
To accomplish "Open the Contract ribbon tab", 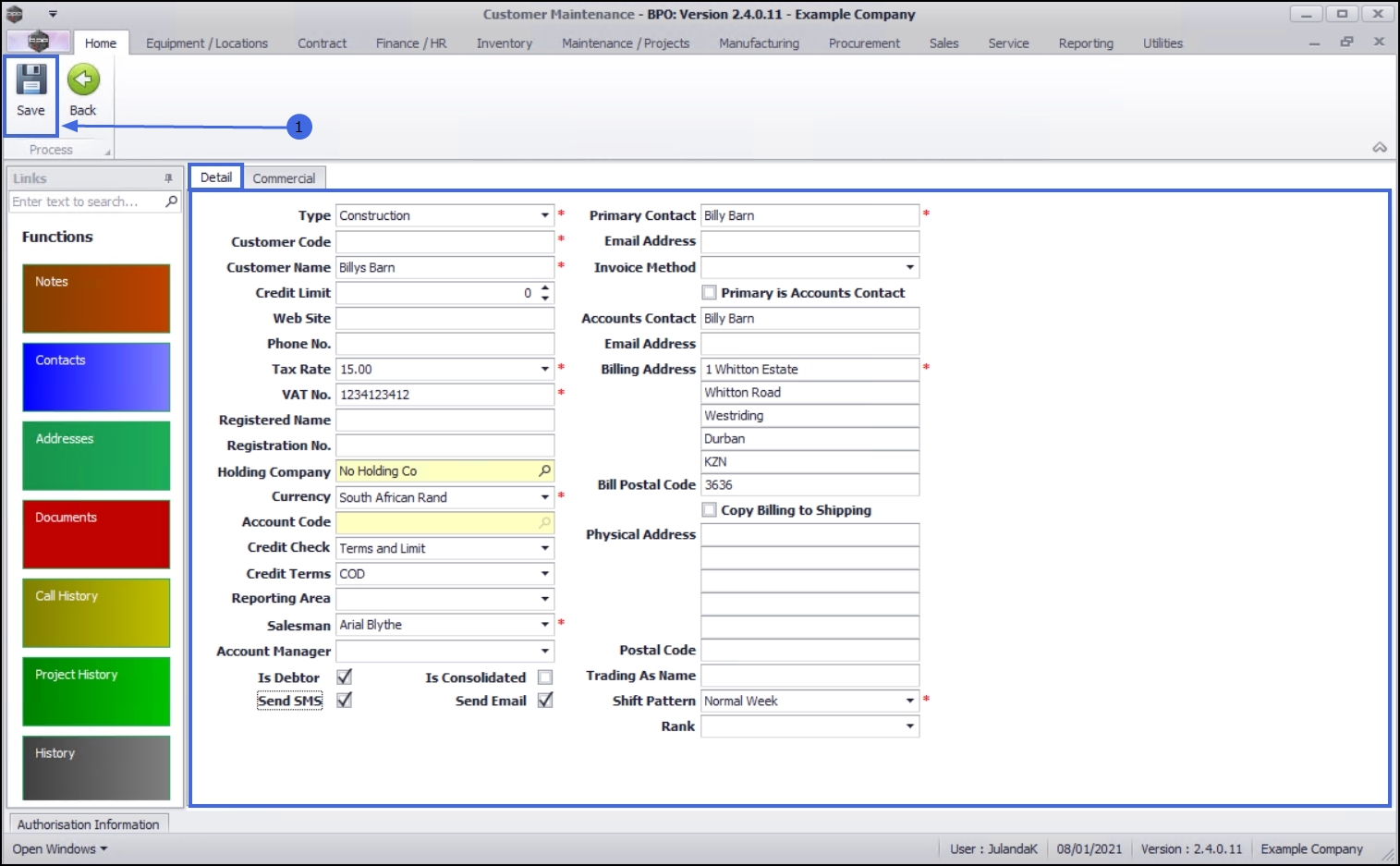I will coord(323,43).
